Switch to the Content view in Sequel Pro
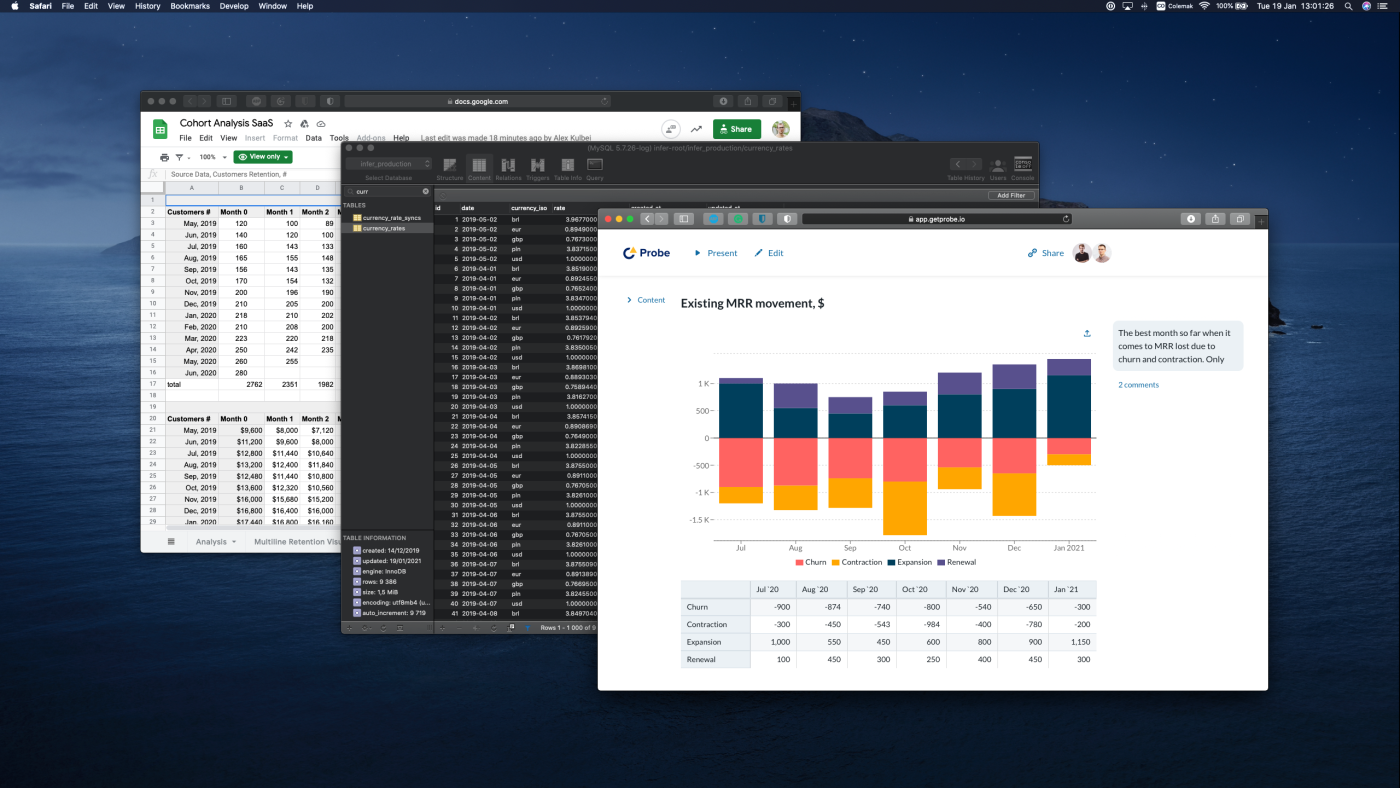This screenshot has width=1400, height=788. pos(479,168)
